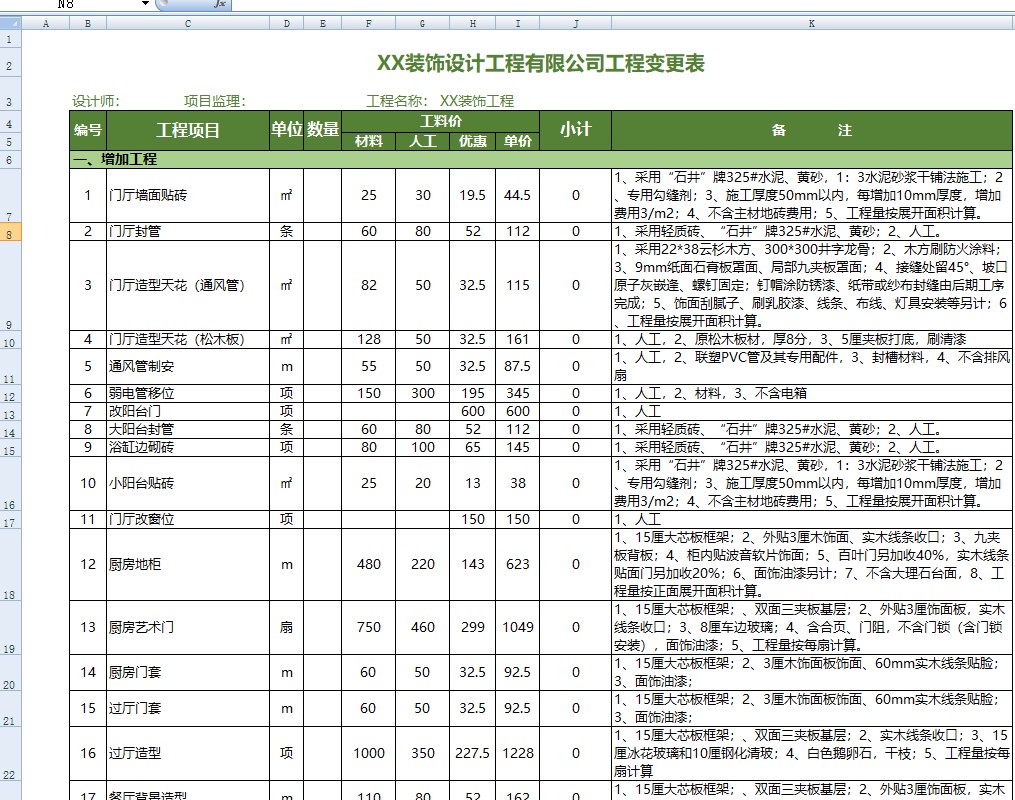Select the 厨房门套 item cell
Image resolution: width=1015 pixels, height=800 pixels.
[188, 672]
